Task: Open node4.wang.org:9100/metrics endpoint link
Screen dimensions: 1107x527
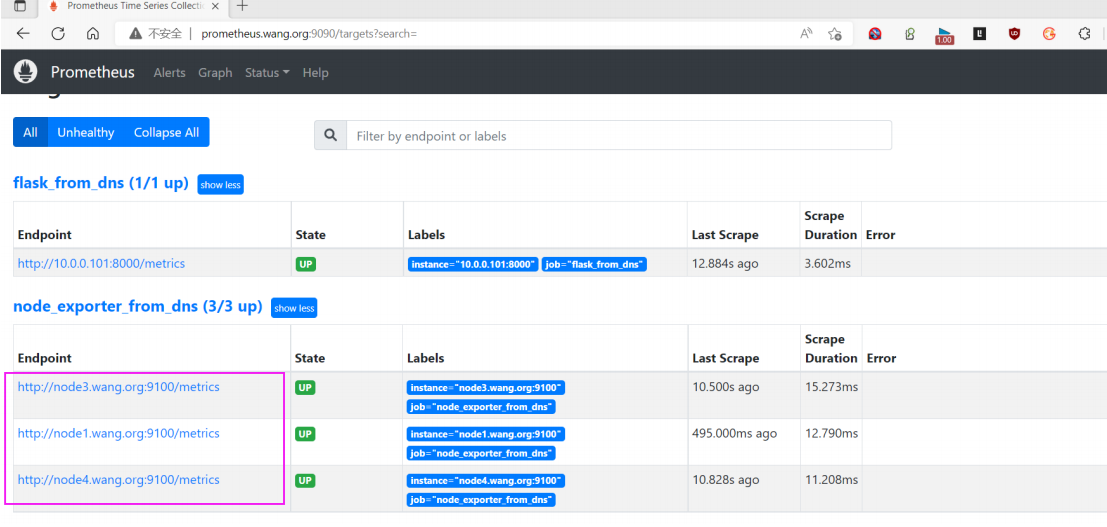Action: (119, 480)
